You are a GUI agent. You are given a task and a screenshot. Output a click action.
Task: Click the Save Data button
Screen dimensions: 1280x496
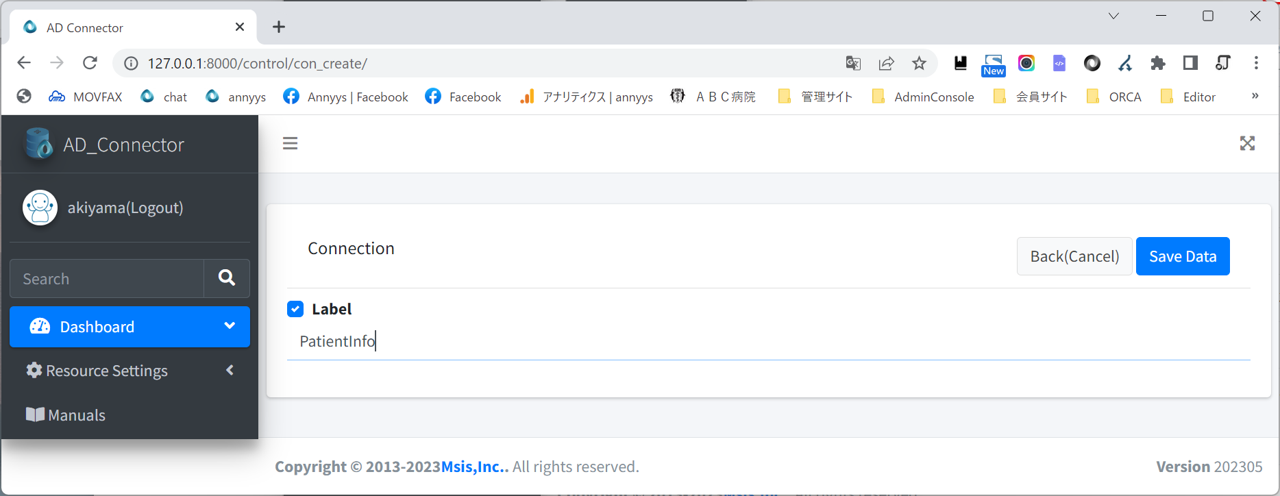pyautogui.click(x=1183, y=256)
